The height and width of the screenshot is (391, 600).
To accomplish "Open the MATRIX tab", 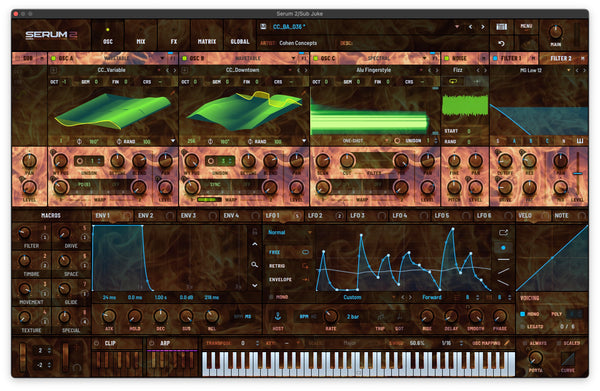I will pos(207,36).
